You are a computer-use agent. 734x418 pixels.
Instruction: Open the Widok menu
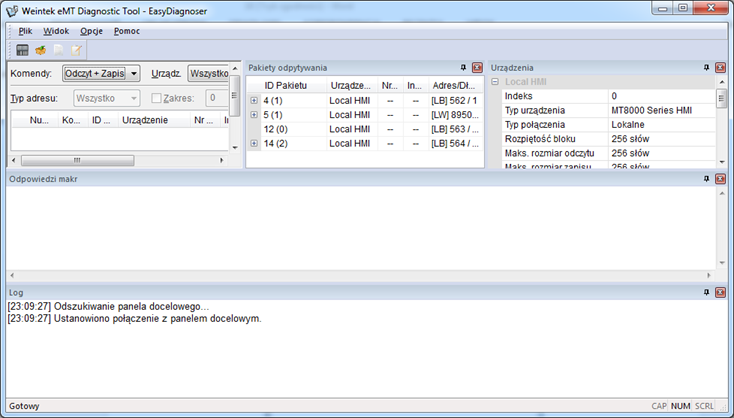(x=56, y=31)
